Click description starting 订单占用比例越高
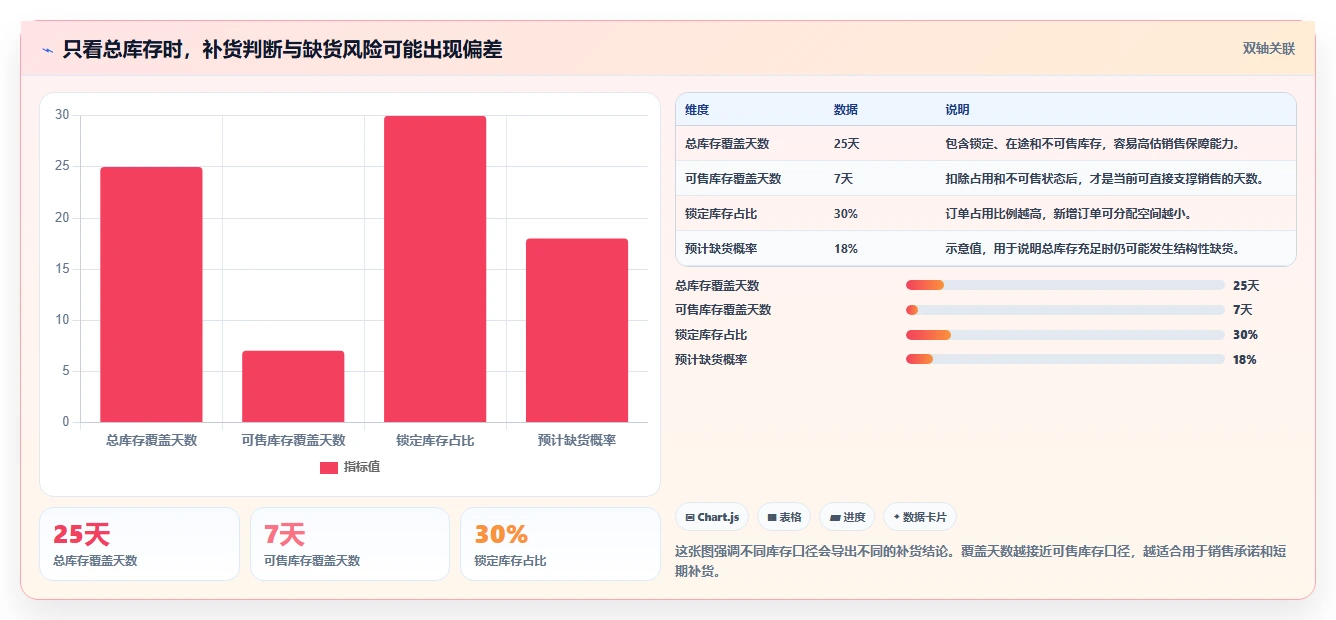Image resolution: width=1336 pixels, height=620 pixels. coord(1068,214)
